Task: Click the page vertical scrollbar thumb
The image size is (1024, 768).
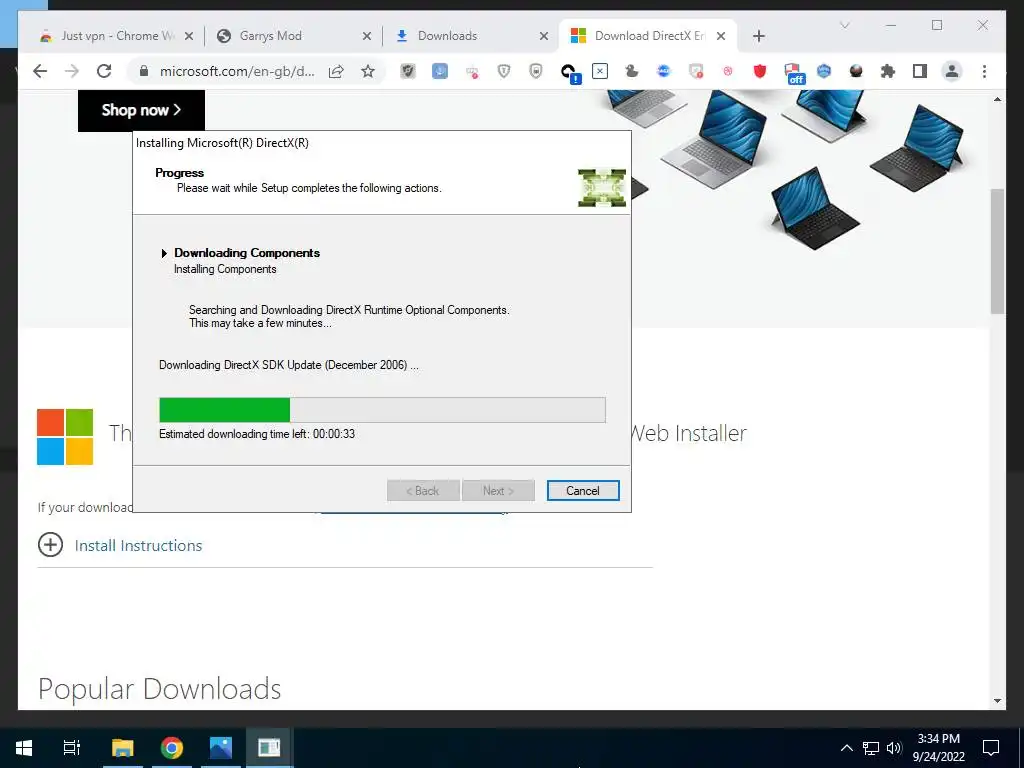Action: coord(997,251)
